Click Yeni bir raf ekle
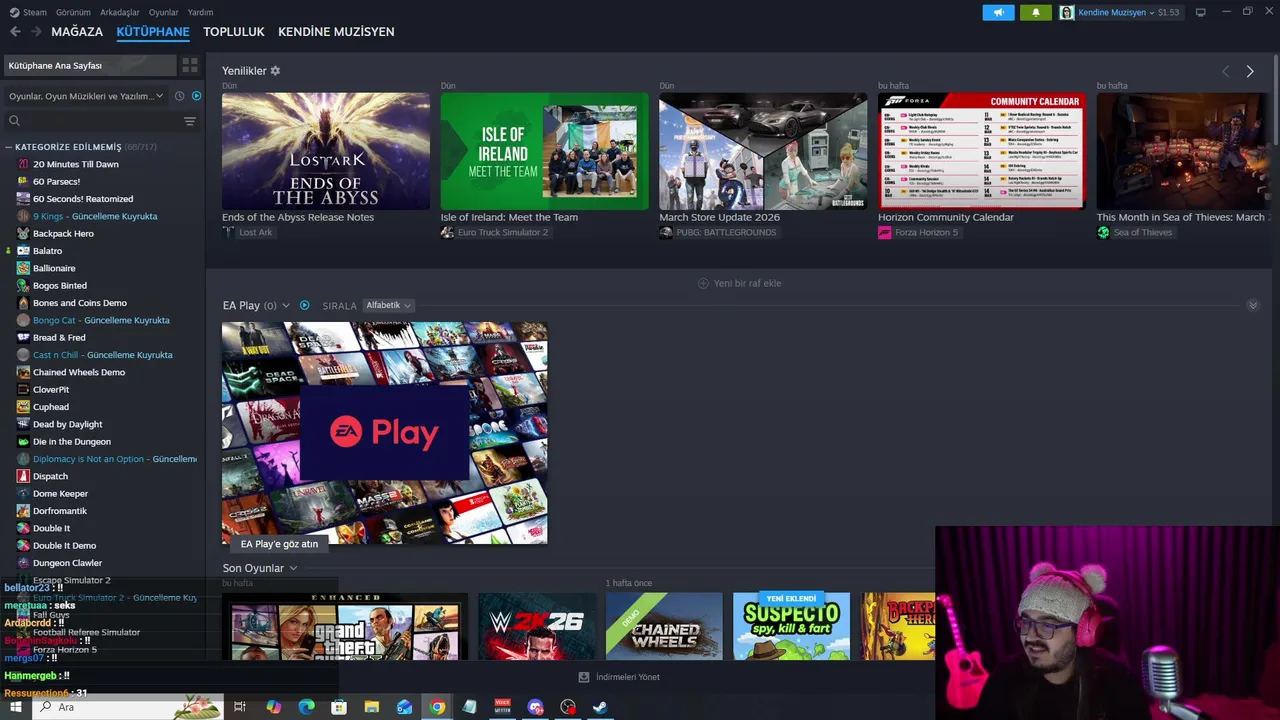1280x720 pixels. [739, 283]
